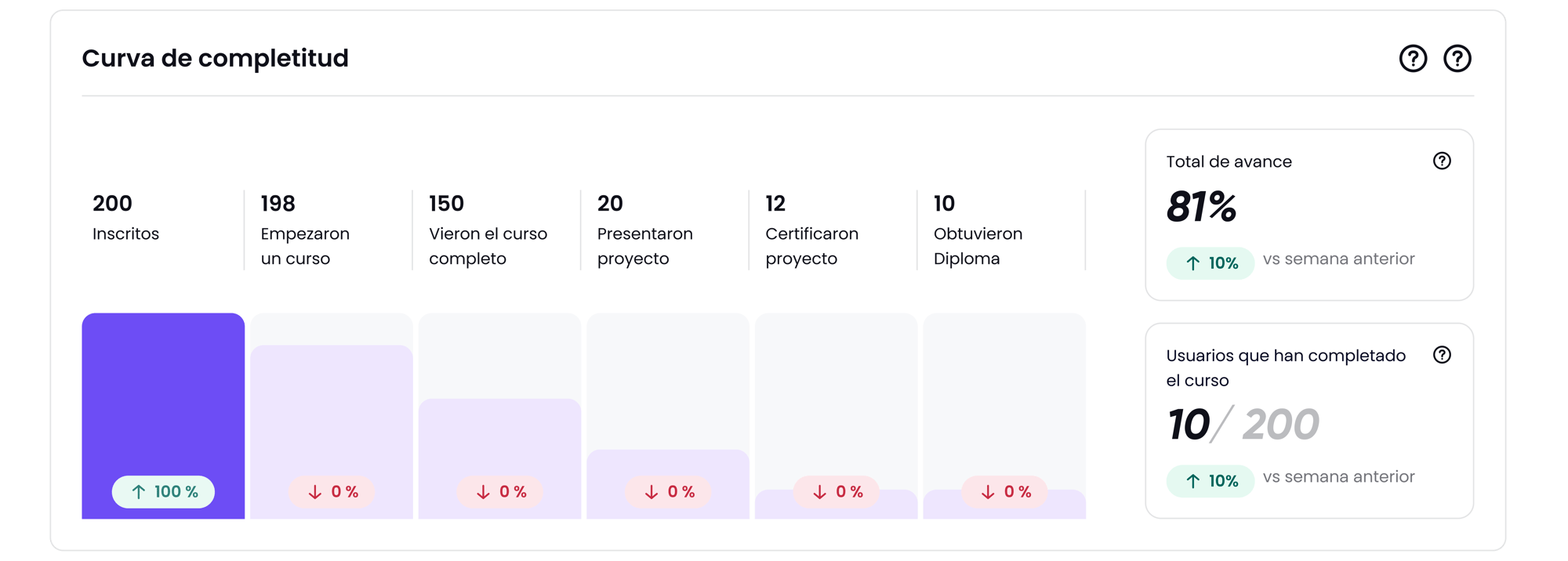The height and width of the screenshot is (561, 1568).
Task: Click the 0 % badge under Empezaron un curso
Action: pyautogui.click(x=332, y=492)
